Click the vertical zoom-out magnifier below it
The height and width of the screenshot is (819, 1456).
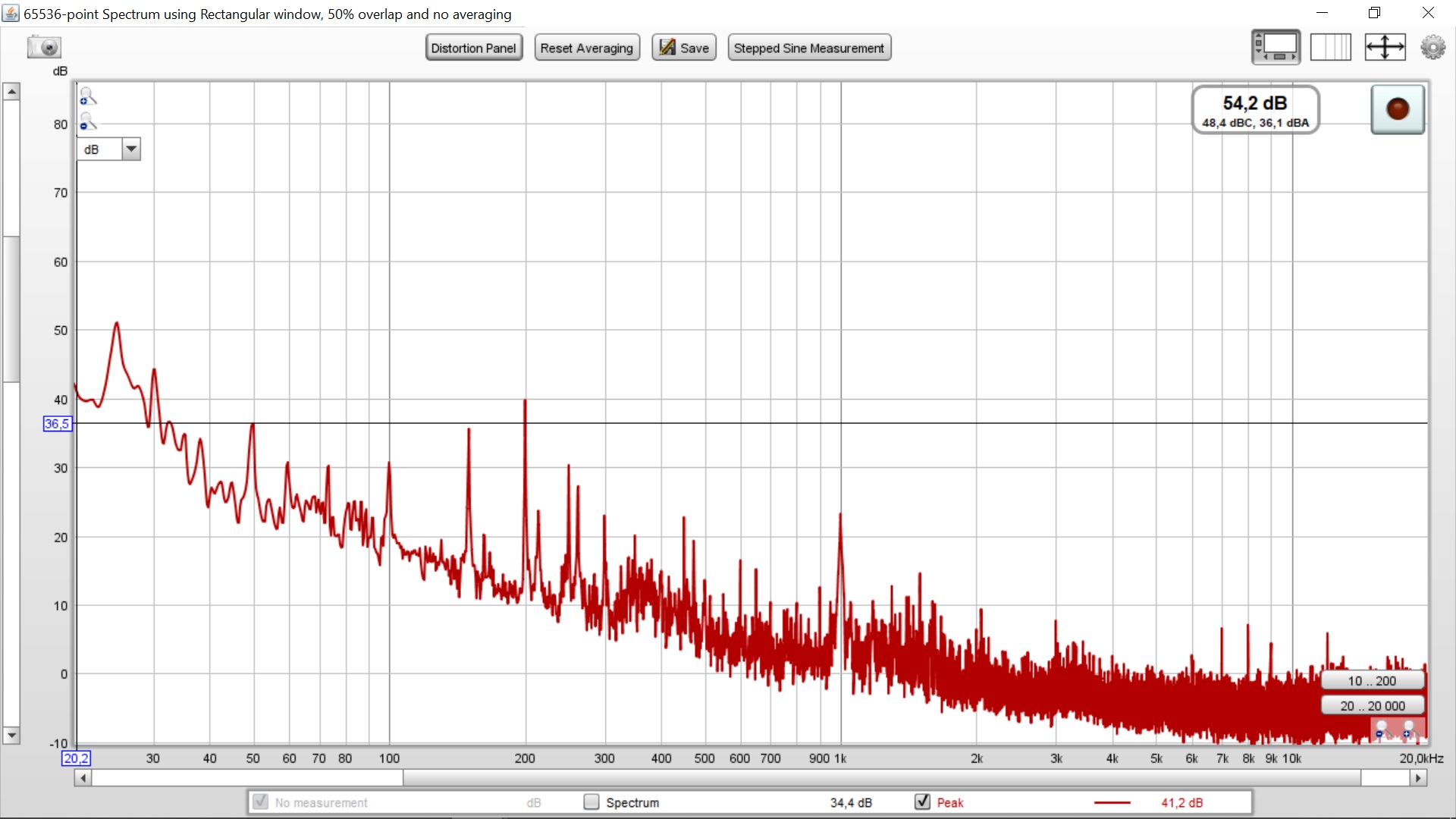(88, 121)
